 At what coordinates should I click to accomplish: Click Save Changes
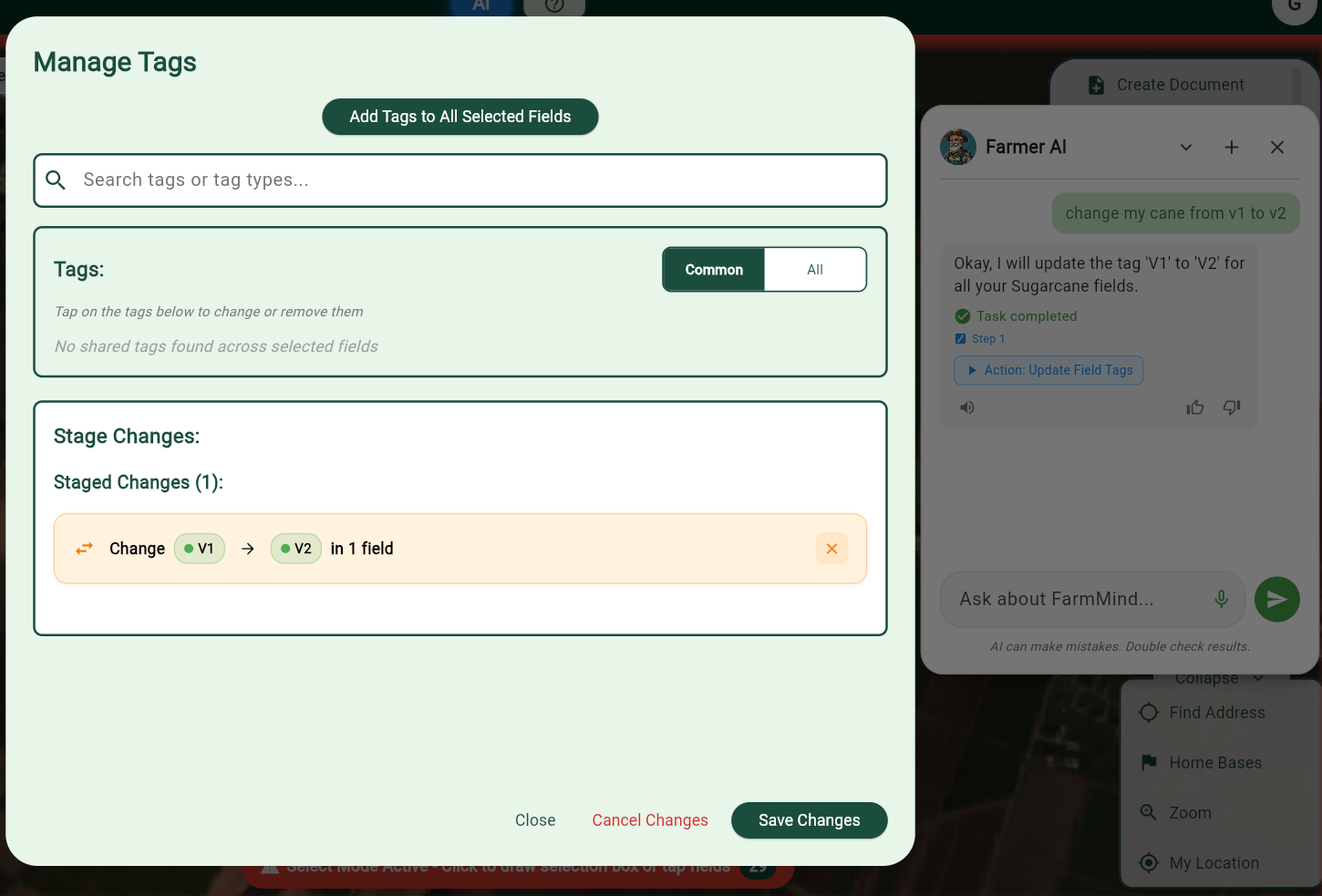[x=809, y=819]
